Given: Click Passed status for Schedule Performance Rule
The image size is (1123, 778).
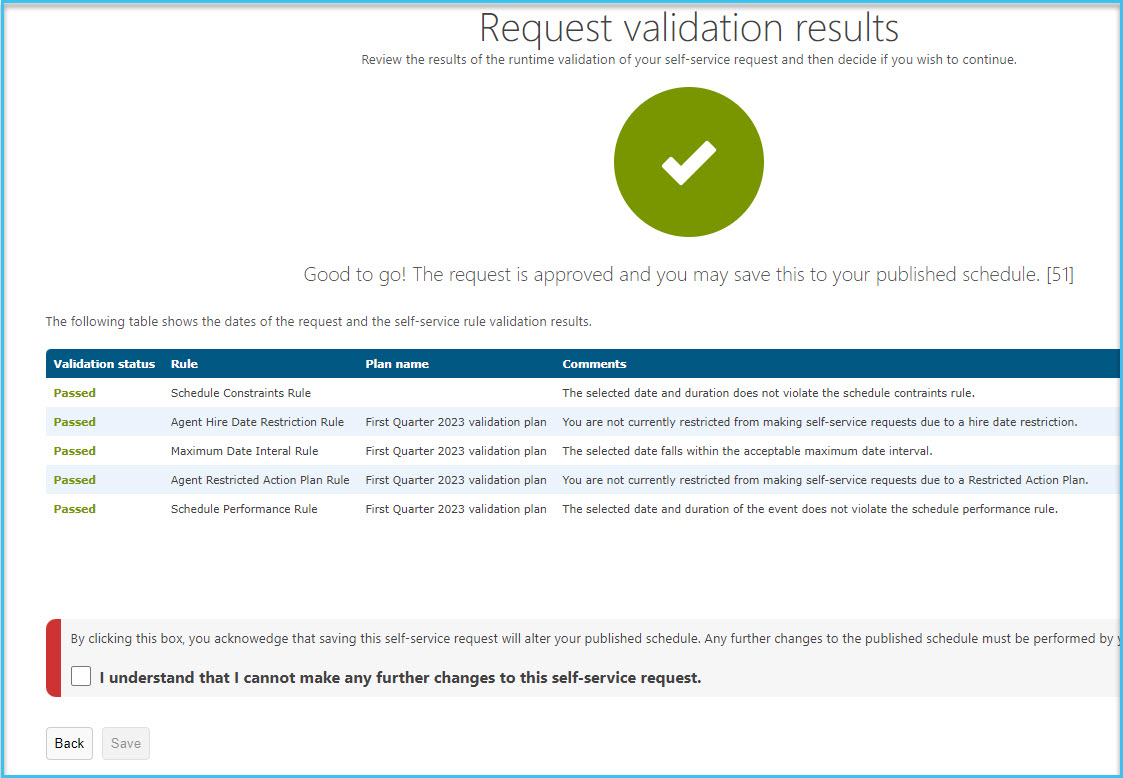Looking at the screenshot, I should pos(74,509).
